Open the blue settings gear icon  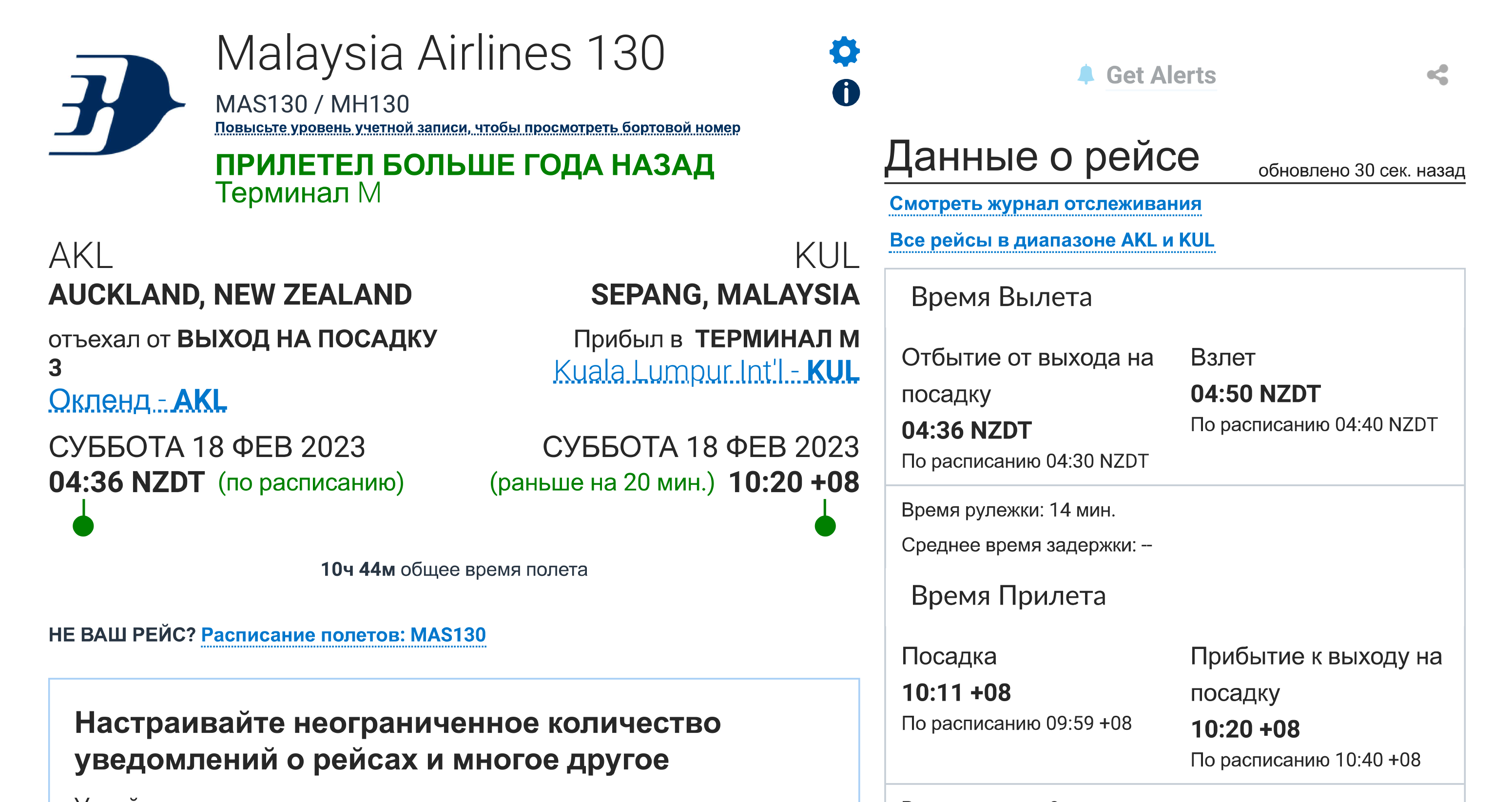click(845, 51)
